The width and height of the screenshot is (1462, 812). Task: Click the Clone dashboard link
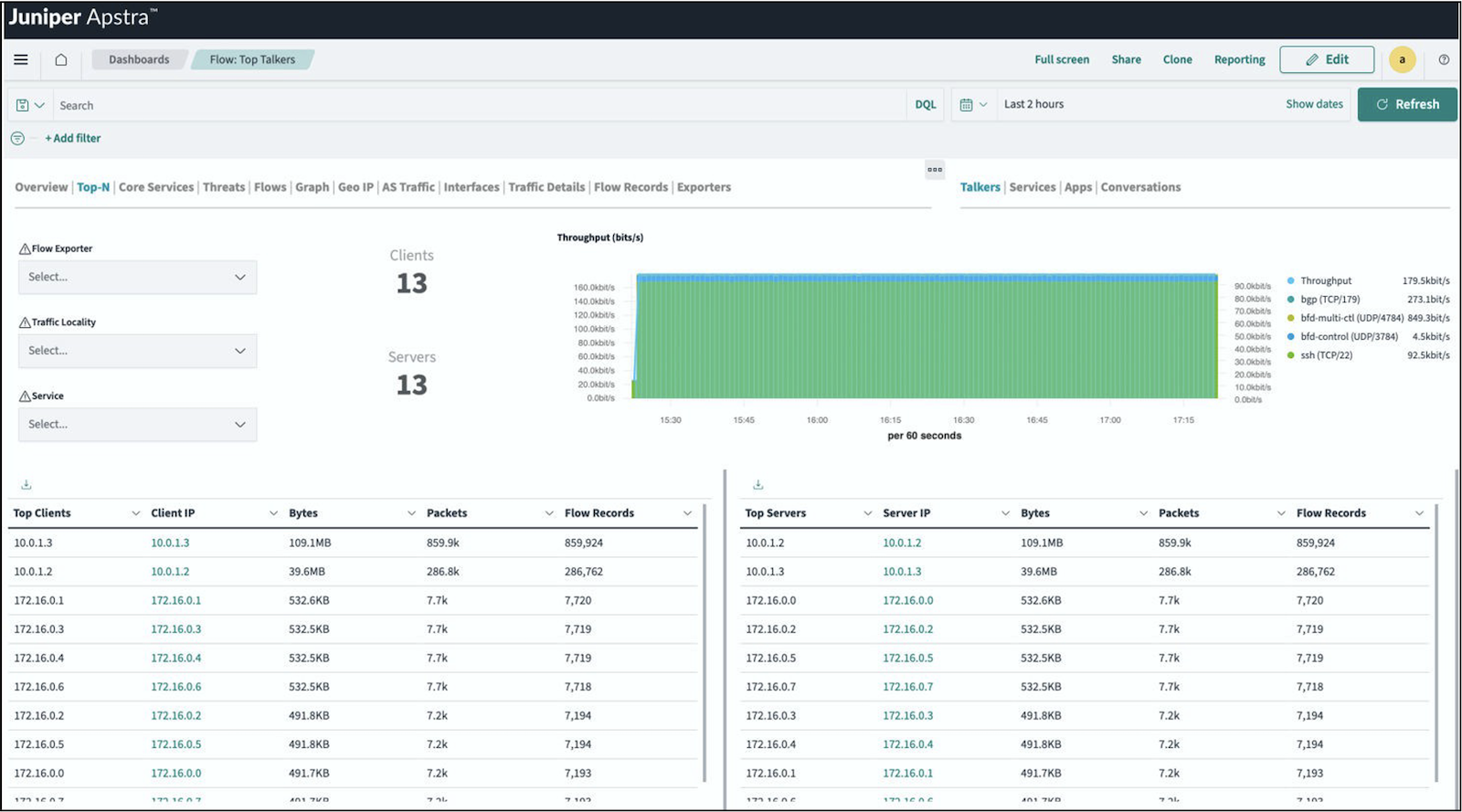[x=1177, y=59]
